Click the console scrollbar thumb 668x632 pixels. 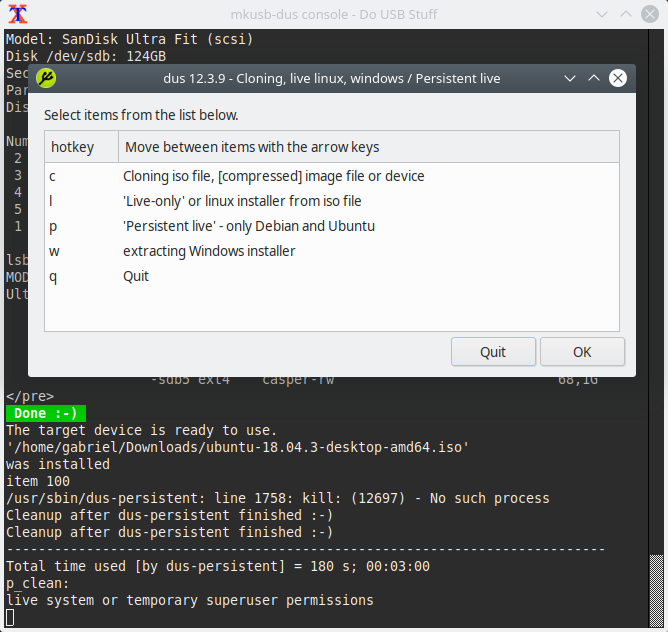656,591
